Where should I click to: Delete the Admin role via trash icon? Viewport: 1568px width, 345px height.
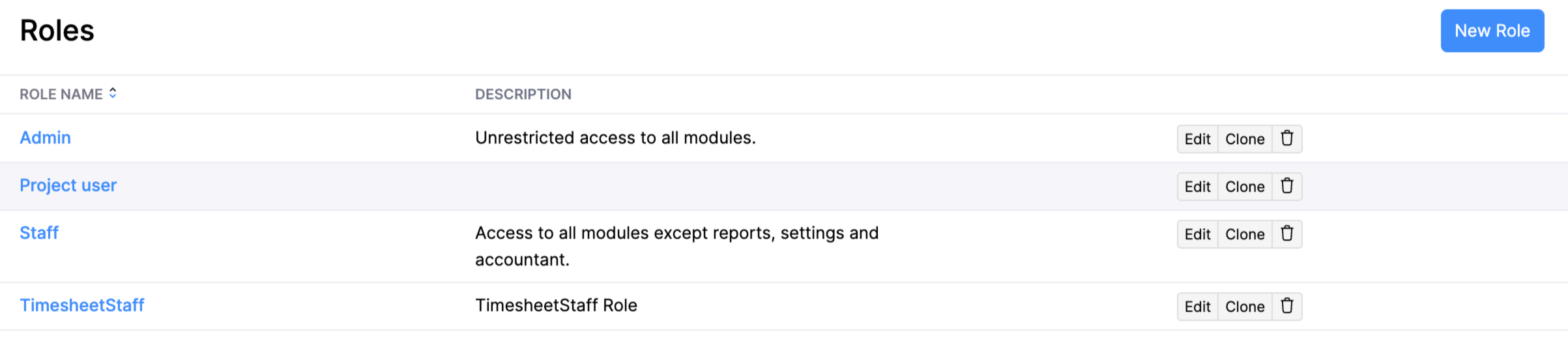[x=1286, y=139]
